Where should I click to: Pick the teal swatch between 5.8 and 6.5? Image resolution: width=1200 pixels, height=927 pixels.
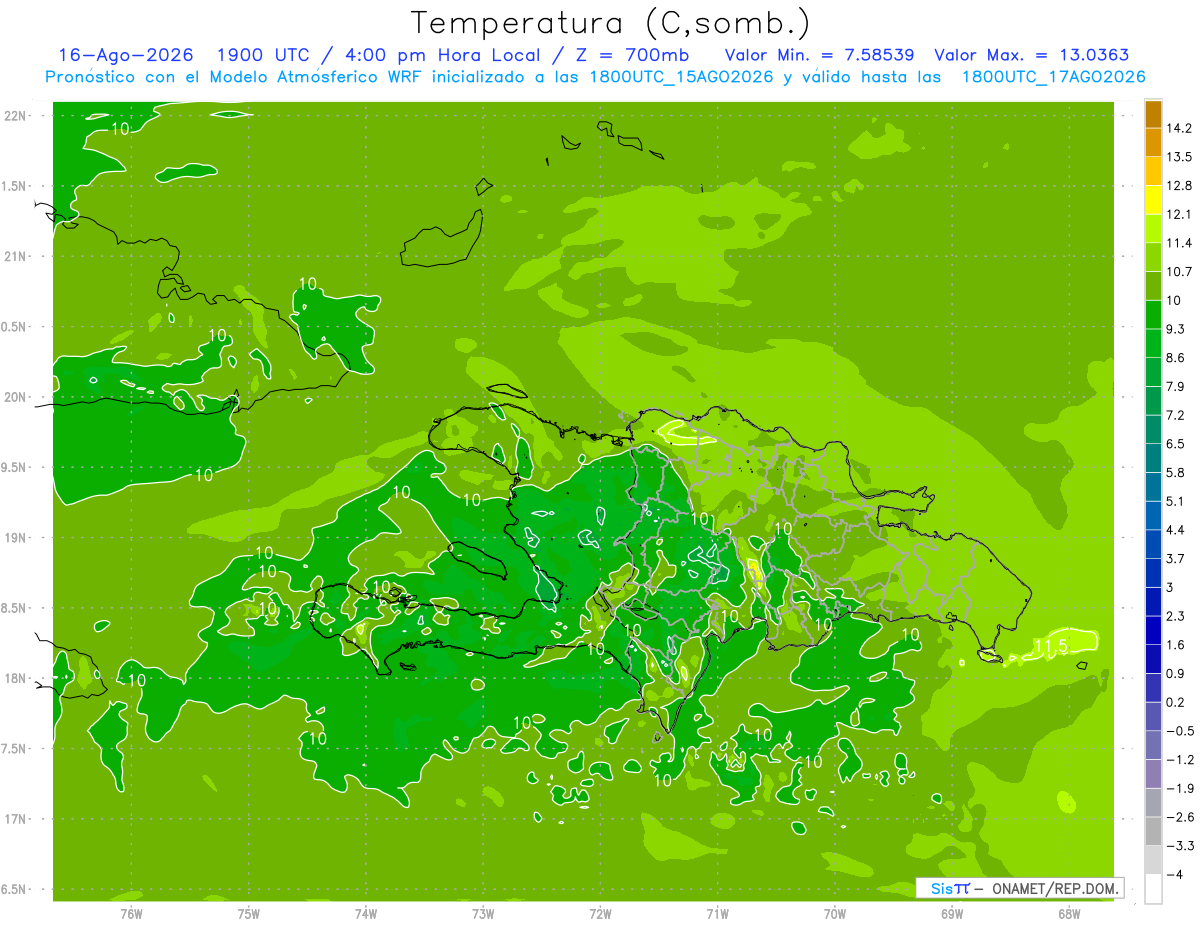[1153, 458]
